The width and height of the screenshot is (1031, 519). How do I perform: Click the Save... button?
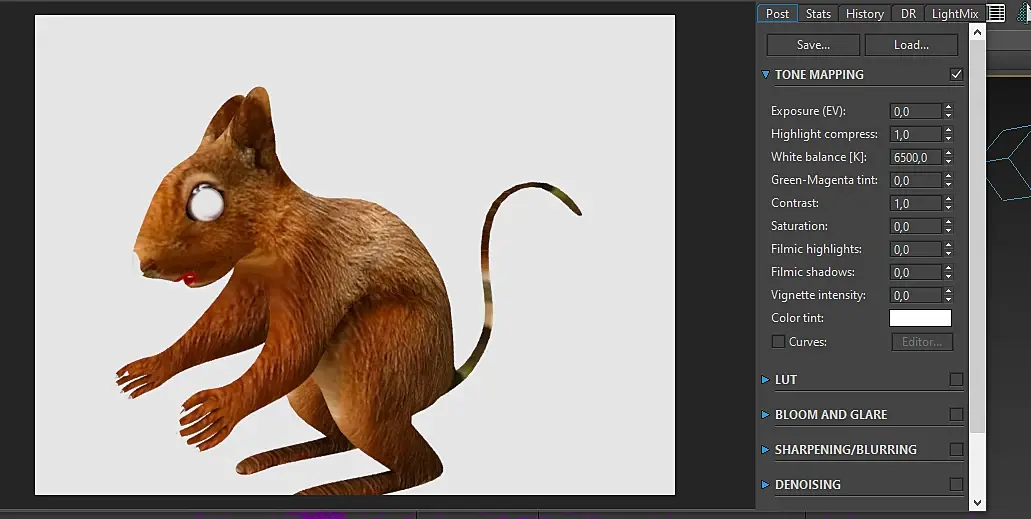coord(813,45)
